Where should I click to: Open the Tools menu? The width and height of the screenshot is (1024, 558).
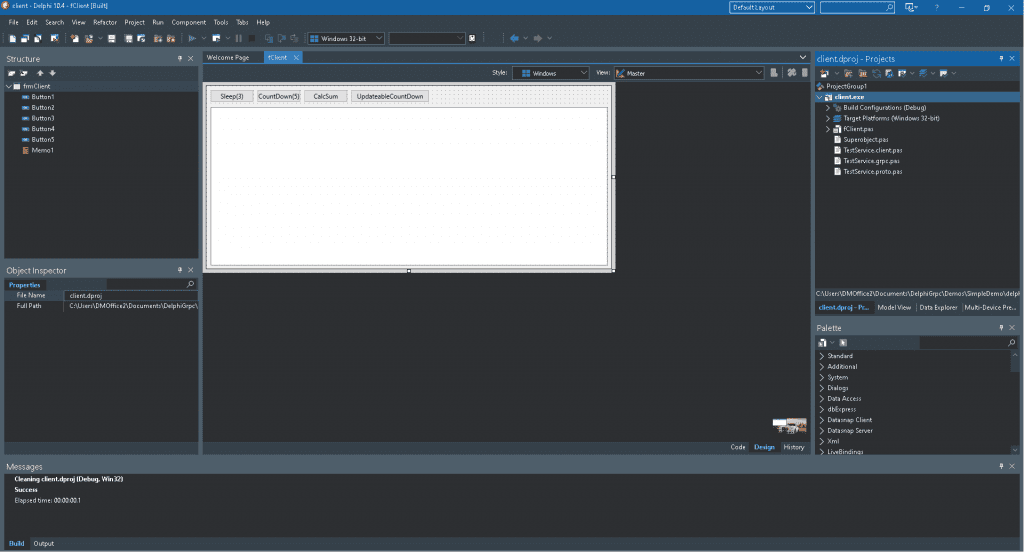221,22
